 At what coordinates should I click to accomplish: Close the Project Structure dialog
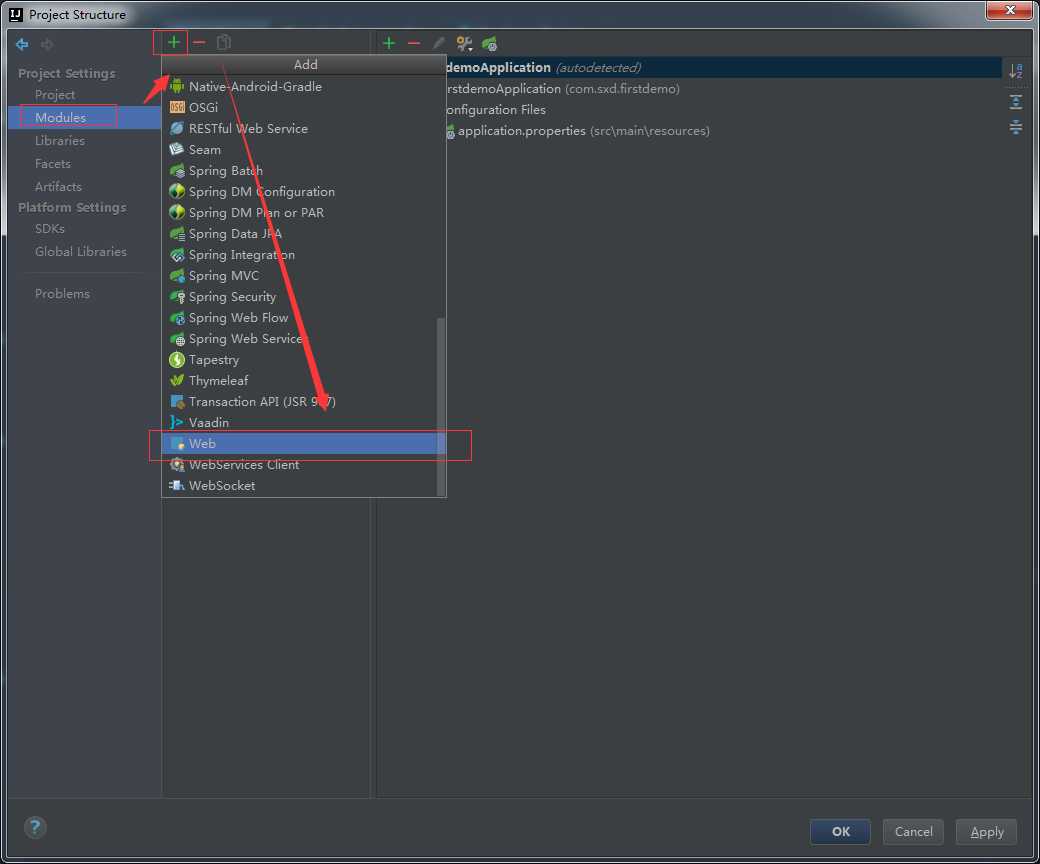[1009, 10]
